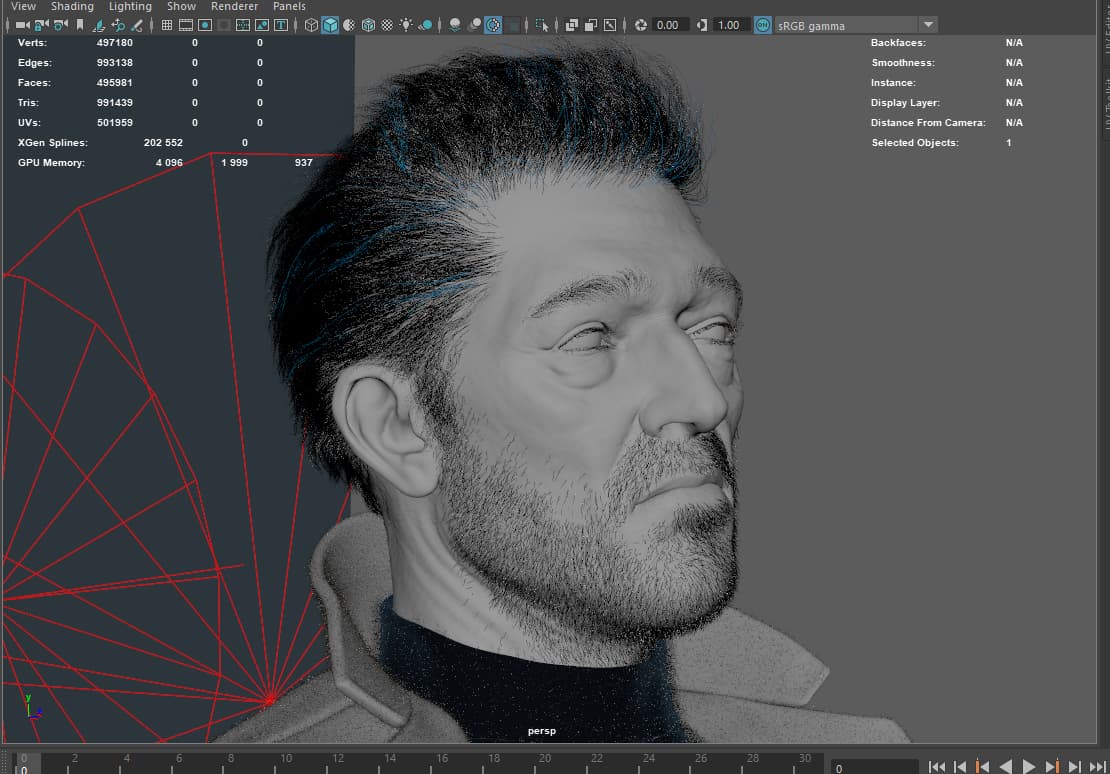This screenshot has width=1110, height=774.
Task: Toggle Wireframe on Shaded icon
Action: (x=368, y=25)
